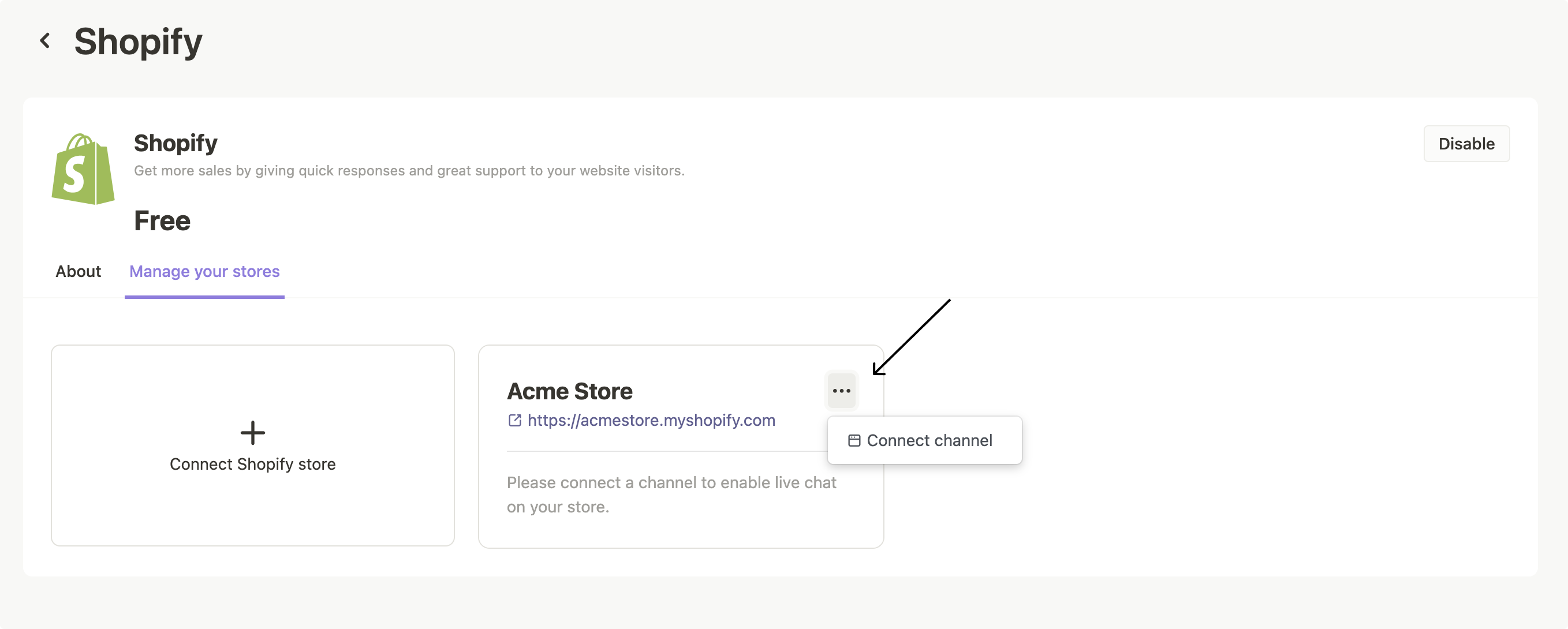The image size is (1568, 629).
Task: Click the channel icon in Connect channel entry
Action: (854, 440)
